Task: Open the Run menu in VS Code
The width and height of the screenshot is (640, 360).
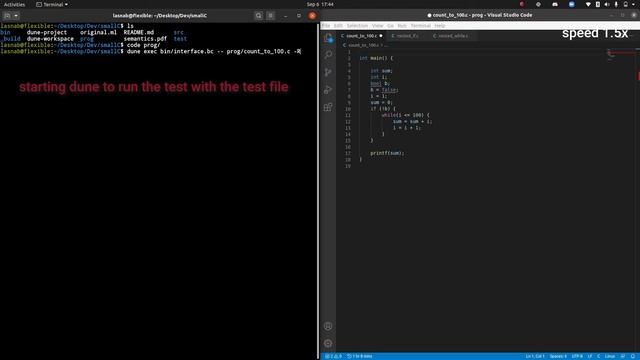Action: pos(402,26)
